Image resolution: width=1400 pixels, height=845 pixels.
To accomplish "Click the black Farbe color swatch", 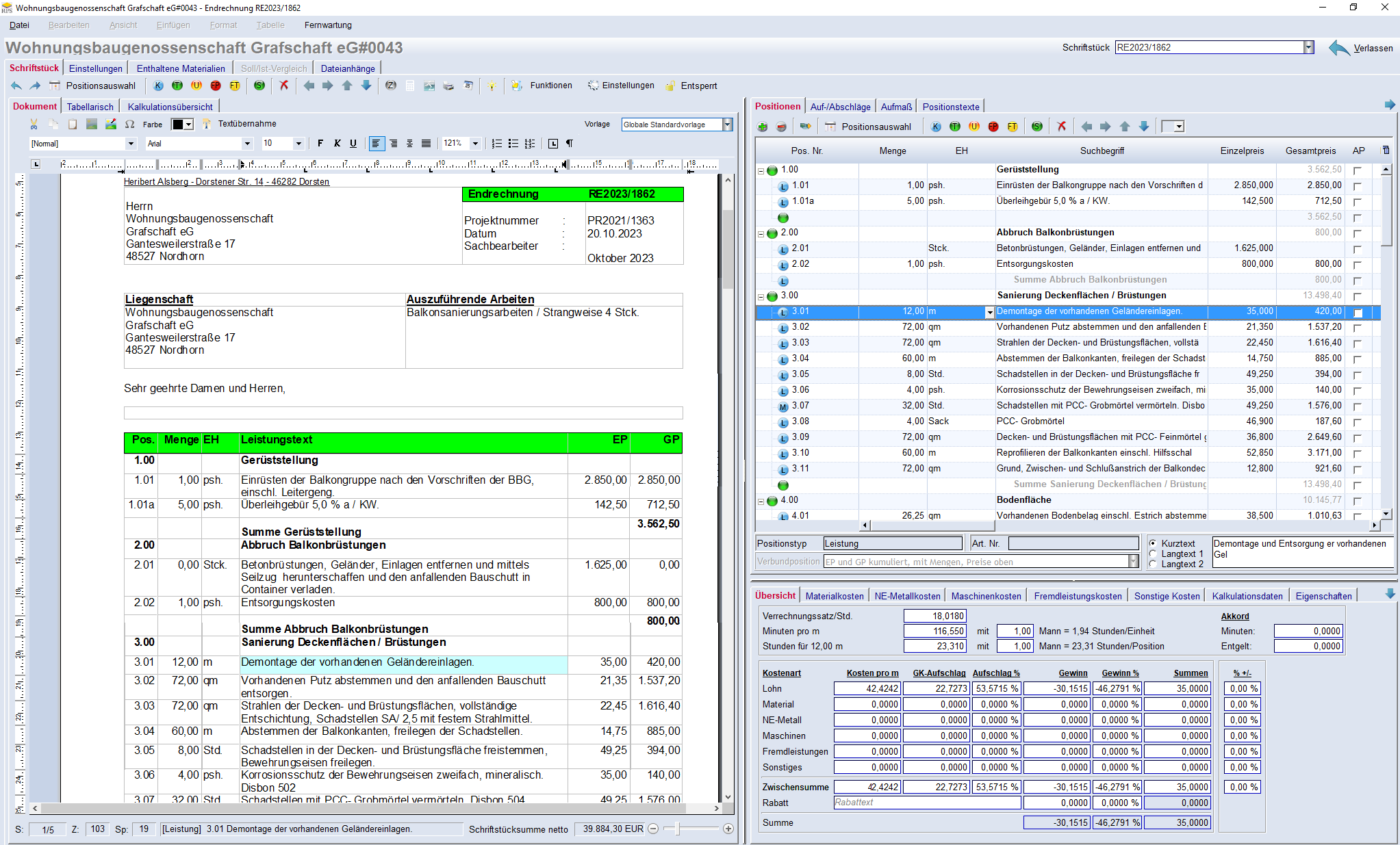I will [x=177, y=124].
